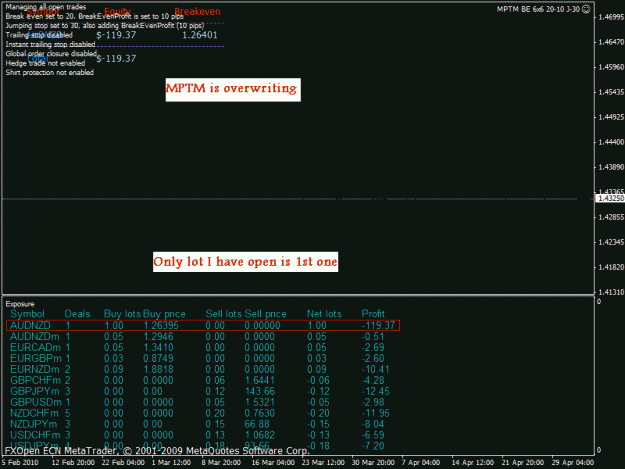The width and height of the screenshot is (625, 469).
Task: Click the 29 Apr 04:00 time label
Action: pos(573,463)
